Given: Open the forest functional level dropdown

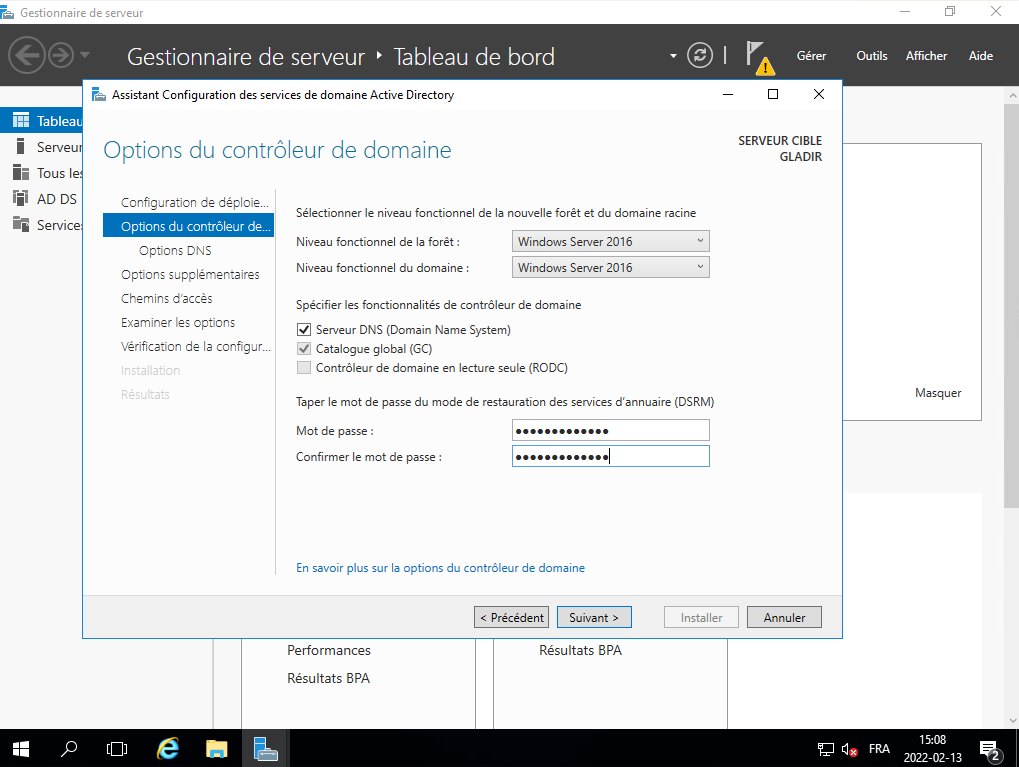Looking at the screenshot, I should pyautogui.click(x=610, y=241).
